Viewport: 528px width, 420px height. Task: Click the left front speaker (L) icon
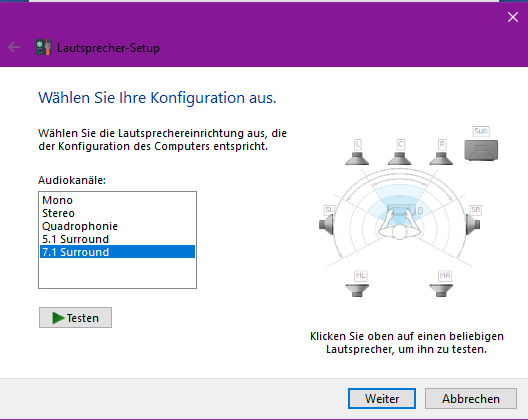[357, 158]
